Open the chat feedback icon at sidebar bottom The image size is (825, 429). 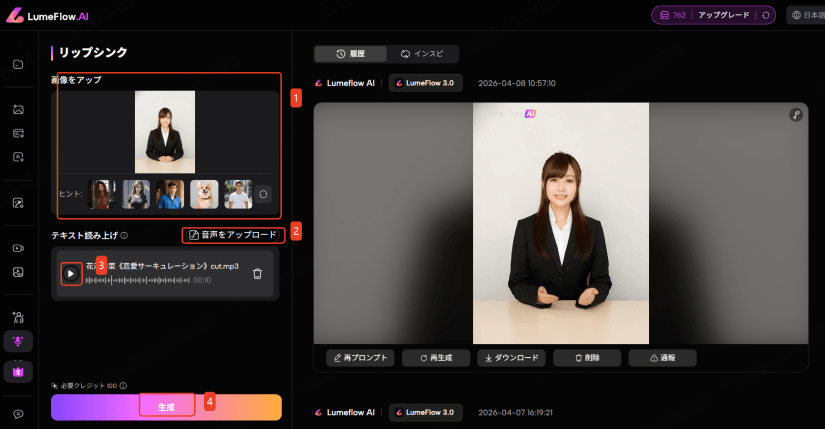18,414
